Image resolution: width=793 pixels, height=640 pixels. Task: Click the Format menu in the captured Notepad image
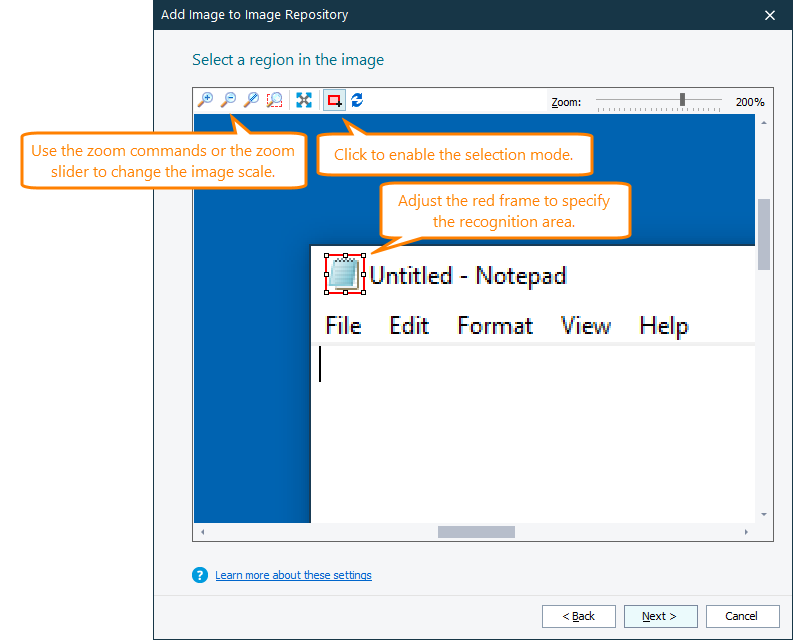[x=496, y=325]
